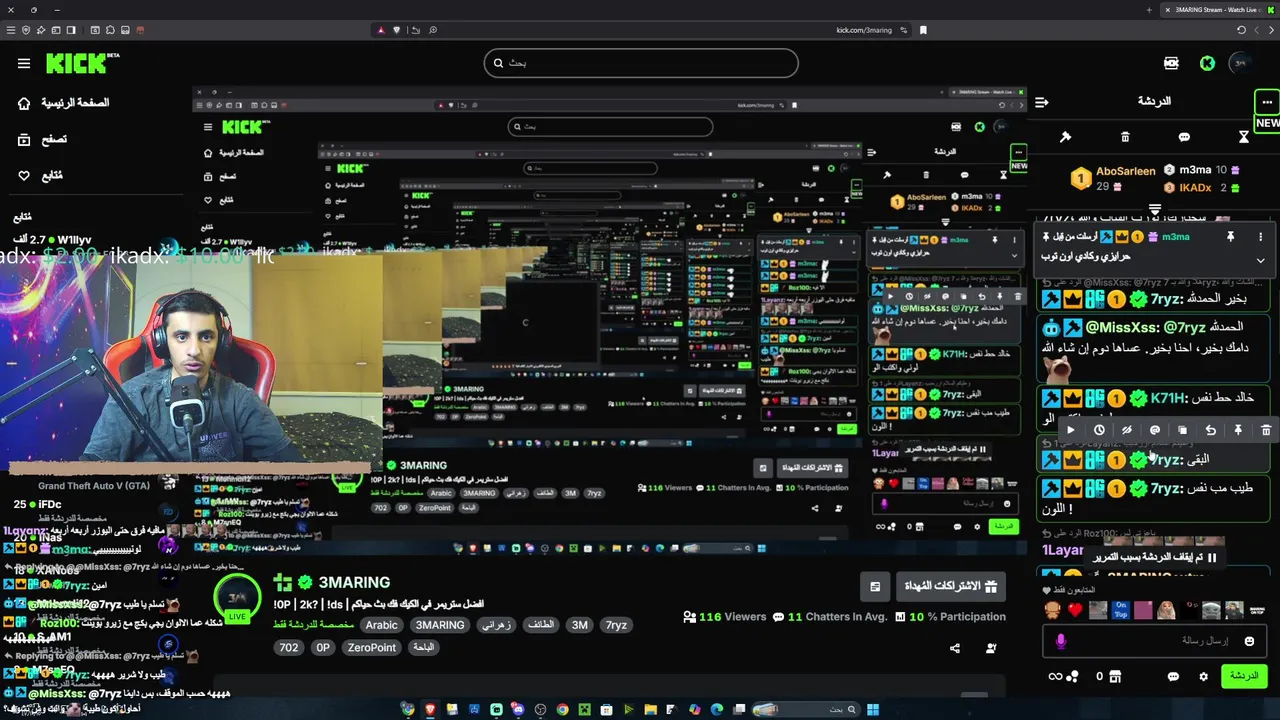The height and width of the screenshot is (720, 1280).
Task: Click the pin icon in message action bar
Action: pos(1238,430)
